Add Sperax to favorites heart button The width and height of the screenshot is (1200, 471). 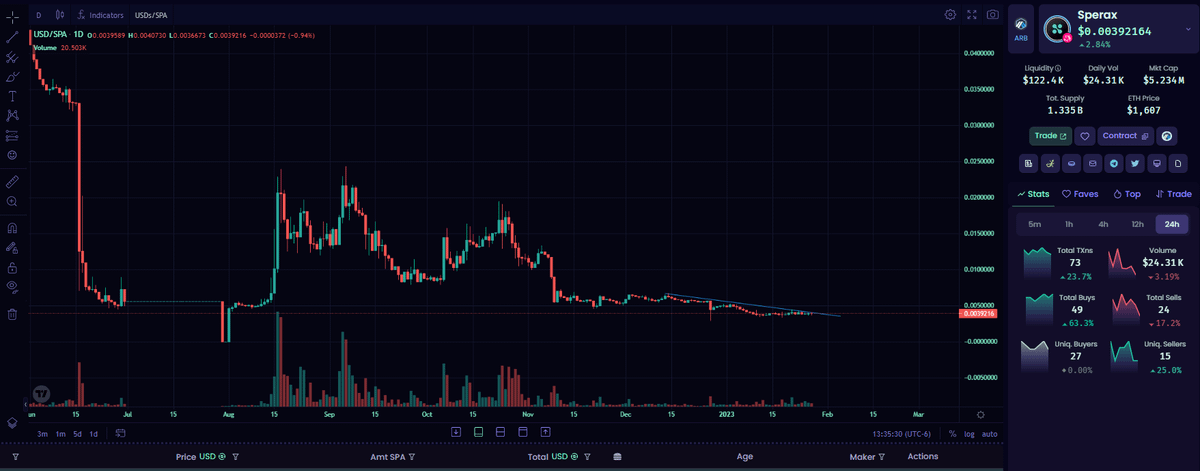[x=1085, y=136]
